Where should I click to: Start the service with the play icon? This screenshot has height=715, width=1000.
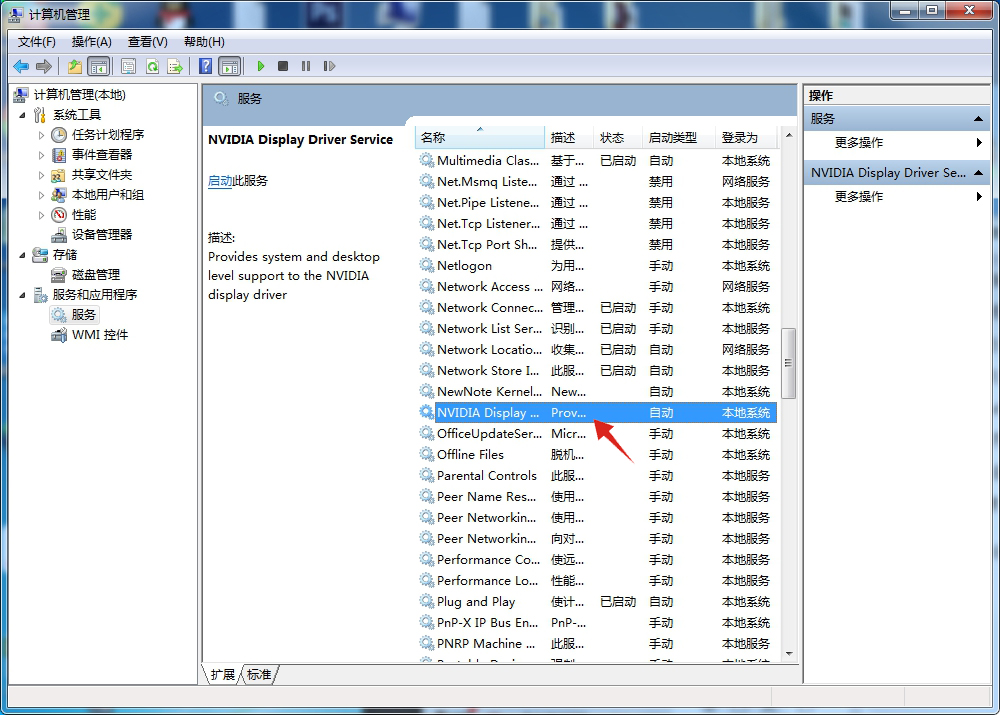click(x=260, y=66)
